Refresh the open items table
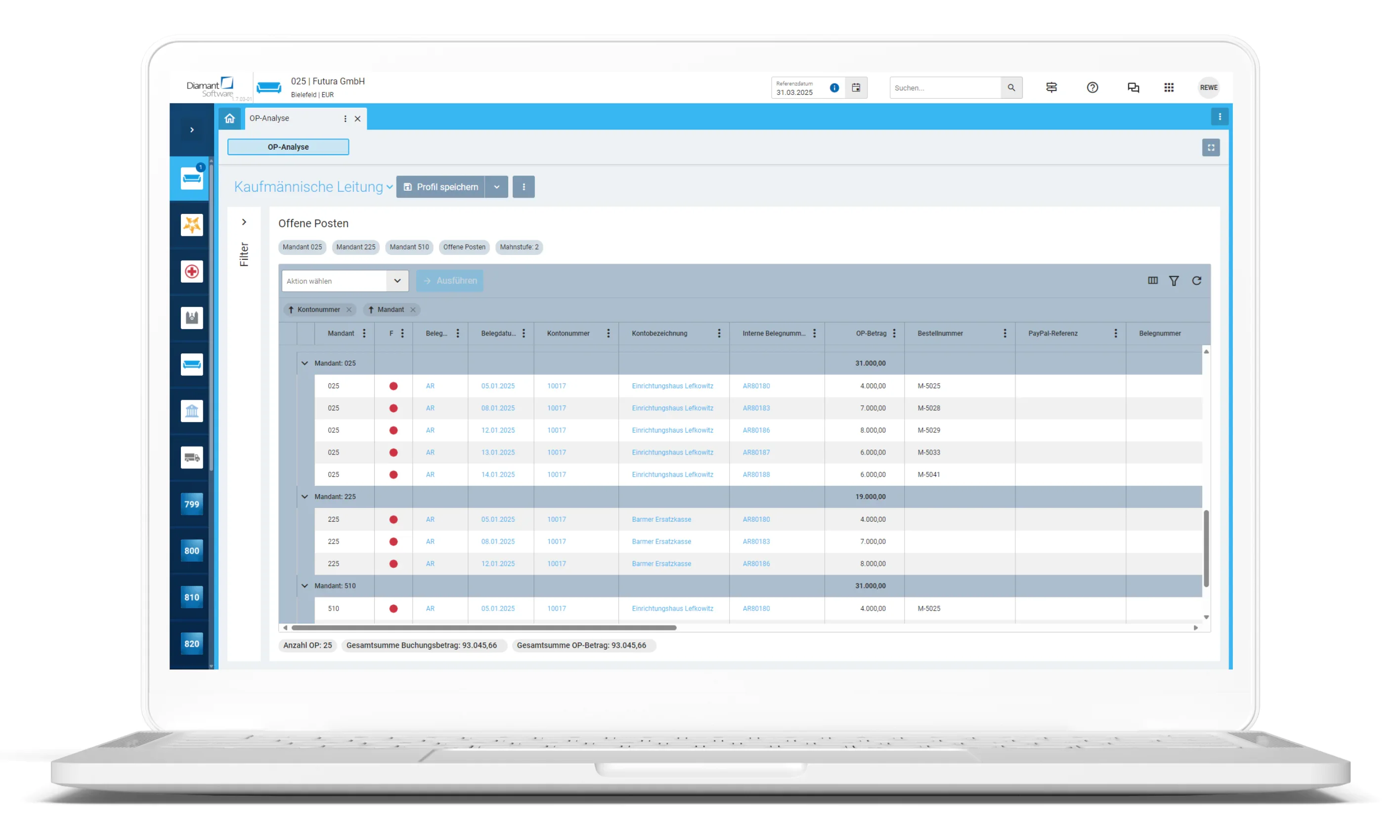 click(1196, 281)
